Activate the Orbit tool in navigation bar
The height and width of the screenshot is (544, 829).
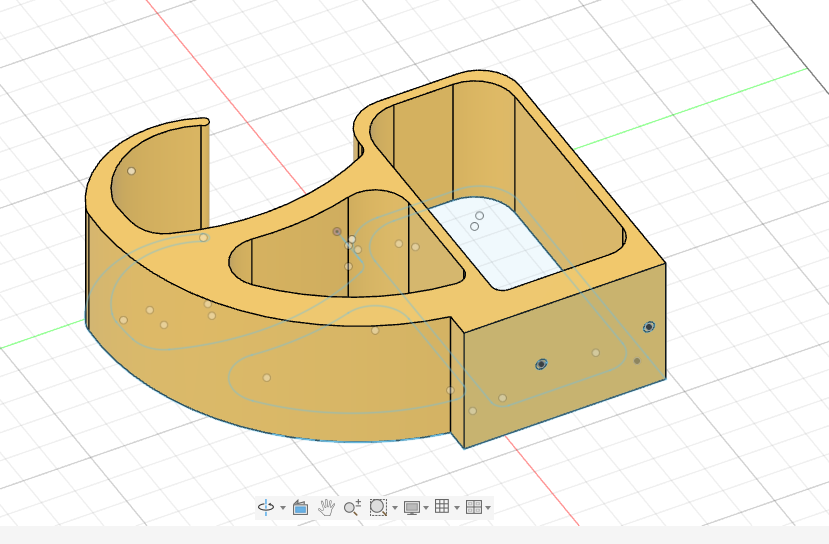point(266,507)
